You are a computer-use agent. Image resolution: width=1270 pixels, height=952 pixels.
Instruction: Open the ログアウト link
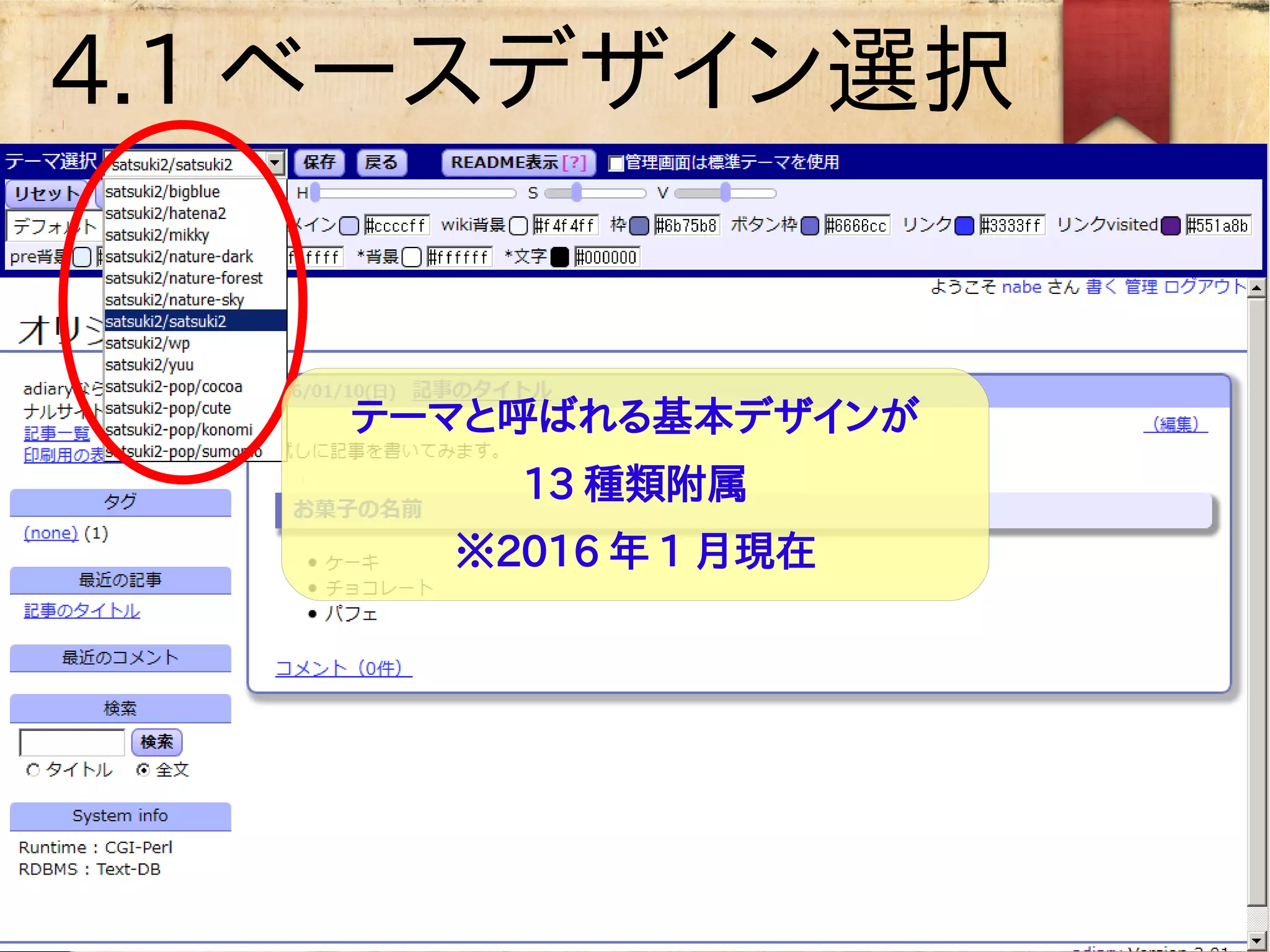(x=1204, y=287)
